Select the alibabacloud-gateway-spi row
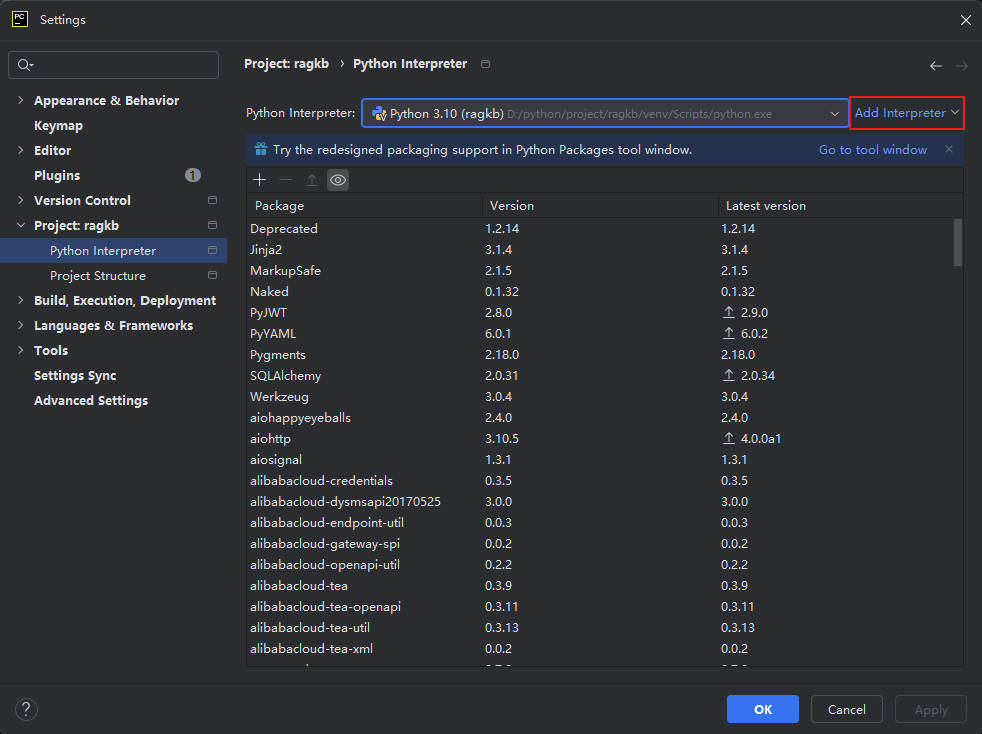 (600, 543)
